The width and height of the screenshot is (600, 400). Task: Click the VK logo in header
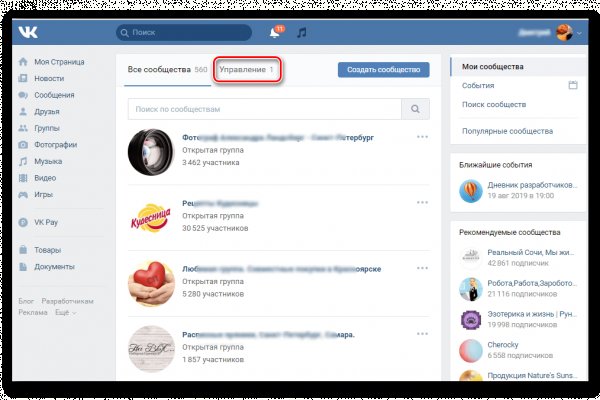point(27,32)
